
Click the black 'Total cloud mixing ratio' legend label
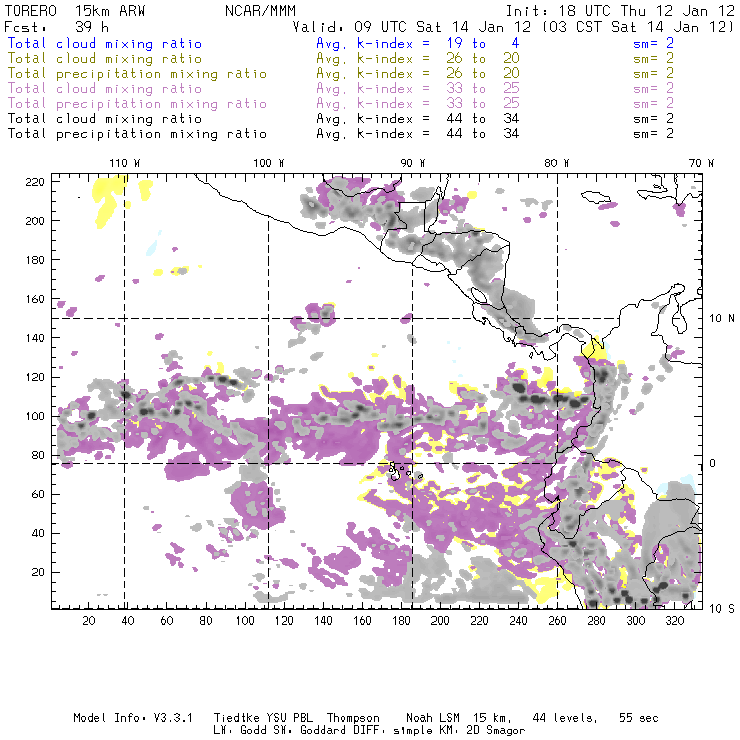point(105,118)
